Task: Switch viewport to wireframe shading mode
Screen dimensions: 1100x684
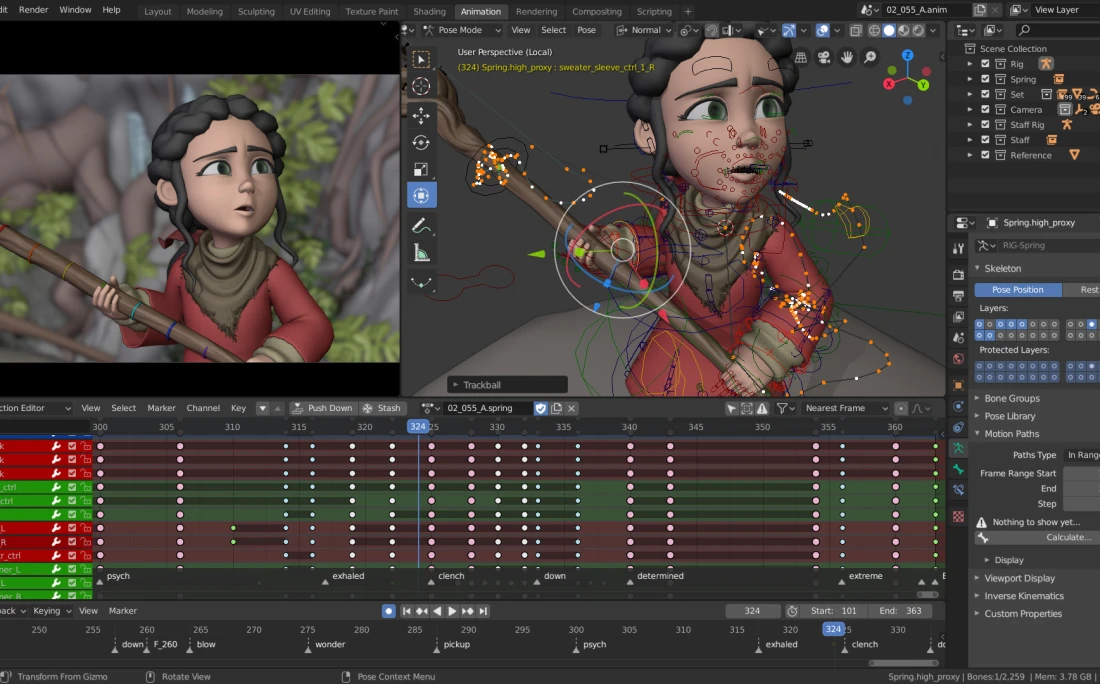Action: tap(873, 30)
